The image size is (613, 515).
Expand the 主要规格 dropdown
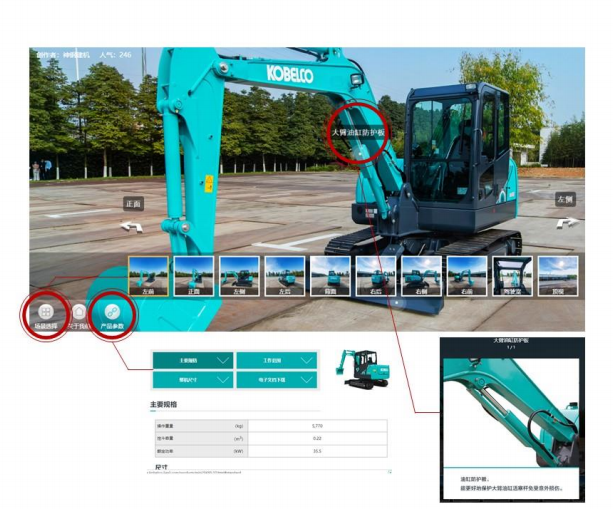(x=193, y=361)
